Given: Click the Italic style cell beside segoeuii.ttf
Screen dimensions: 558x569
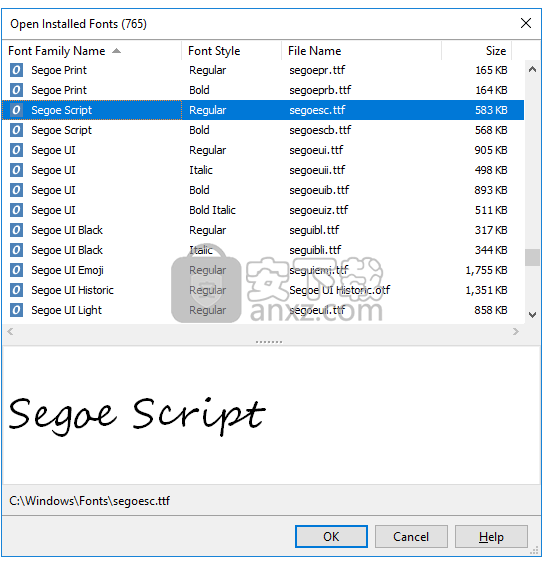Looking at the screenshot, I should [x=201, y=170].
